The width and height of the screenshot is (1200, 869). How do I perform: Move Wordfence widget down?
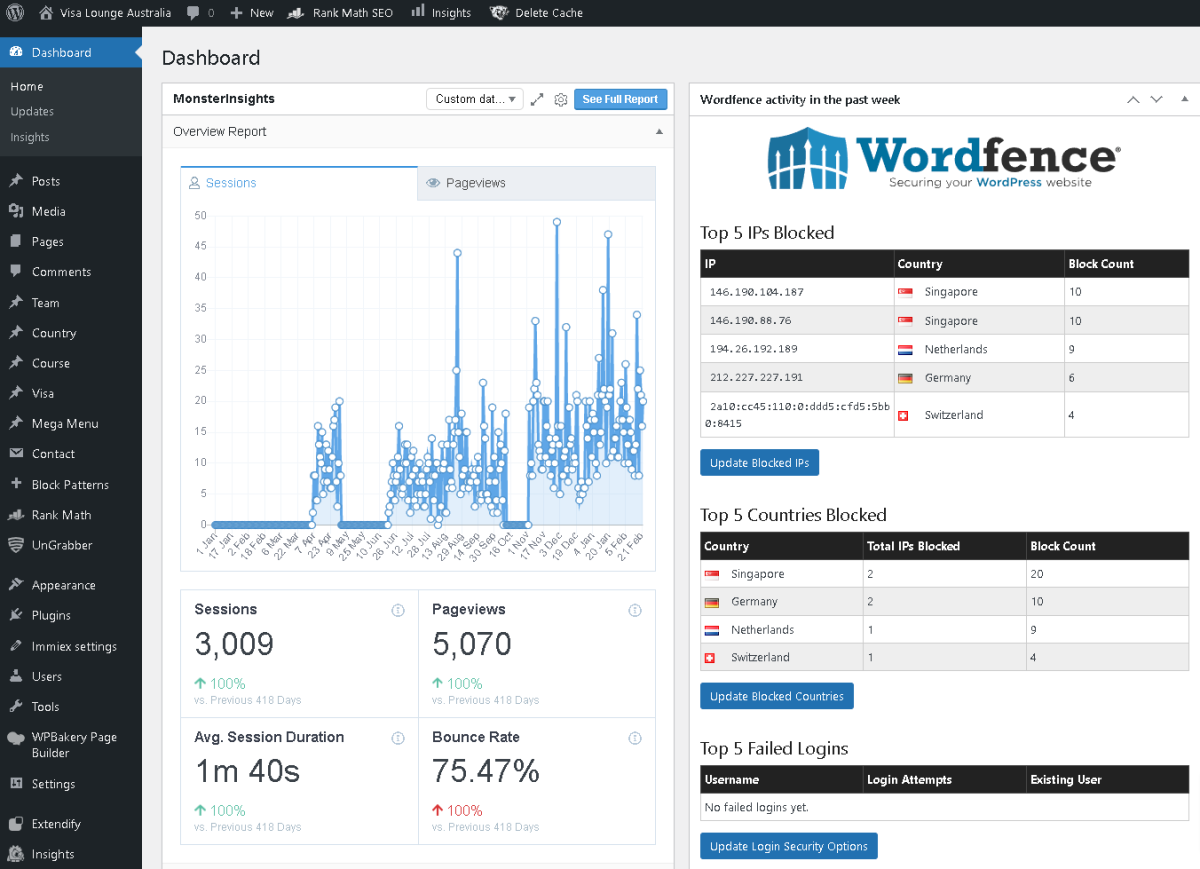1157,99
